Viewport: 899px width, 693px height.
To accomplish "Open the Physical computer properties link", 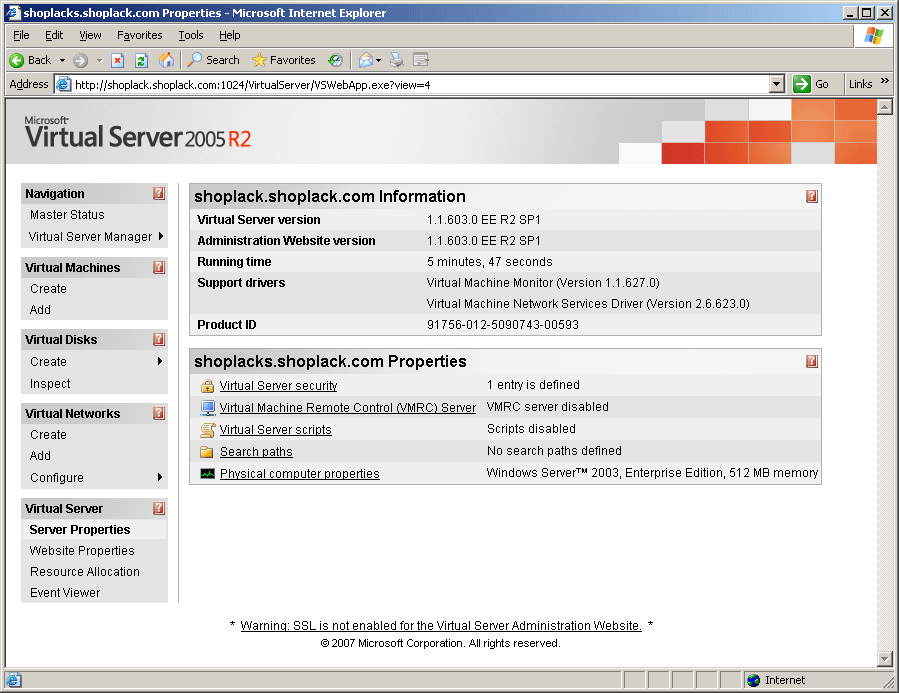I will tap(299, 473).
